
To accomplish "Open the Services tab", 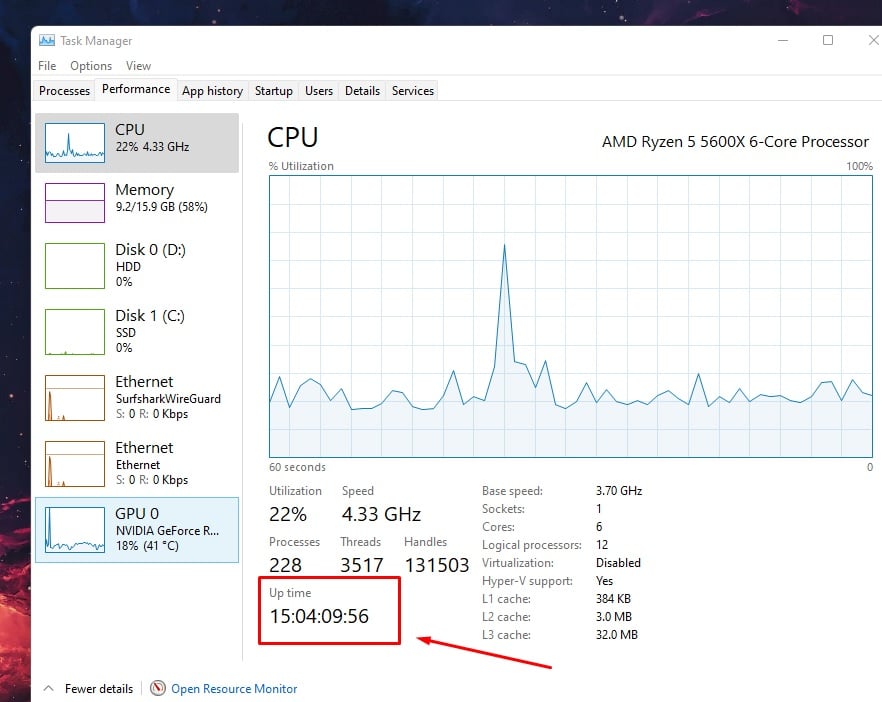I will pos(413,91).
